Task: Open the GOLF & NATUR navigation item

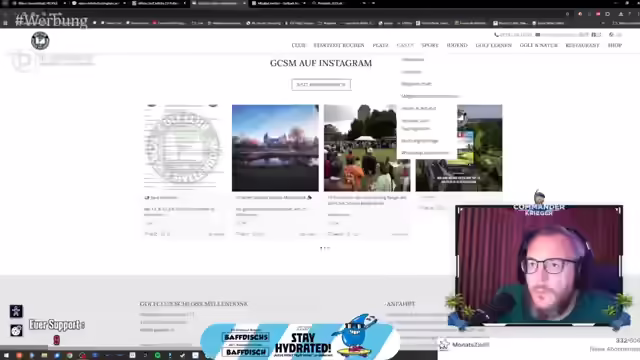Action: (x=538, y=45)
